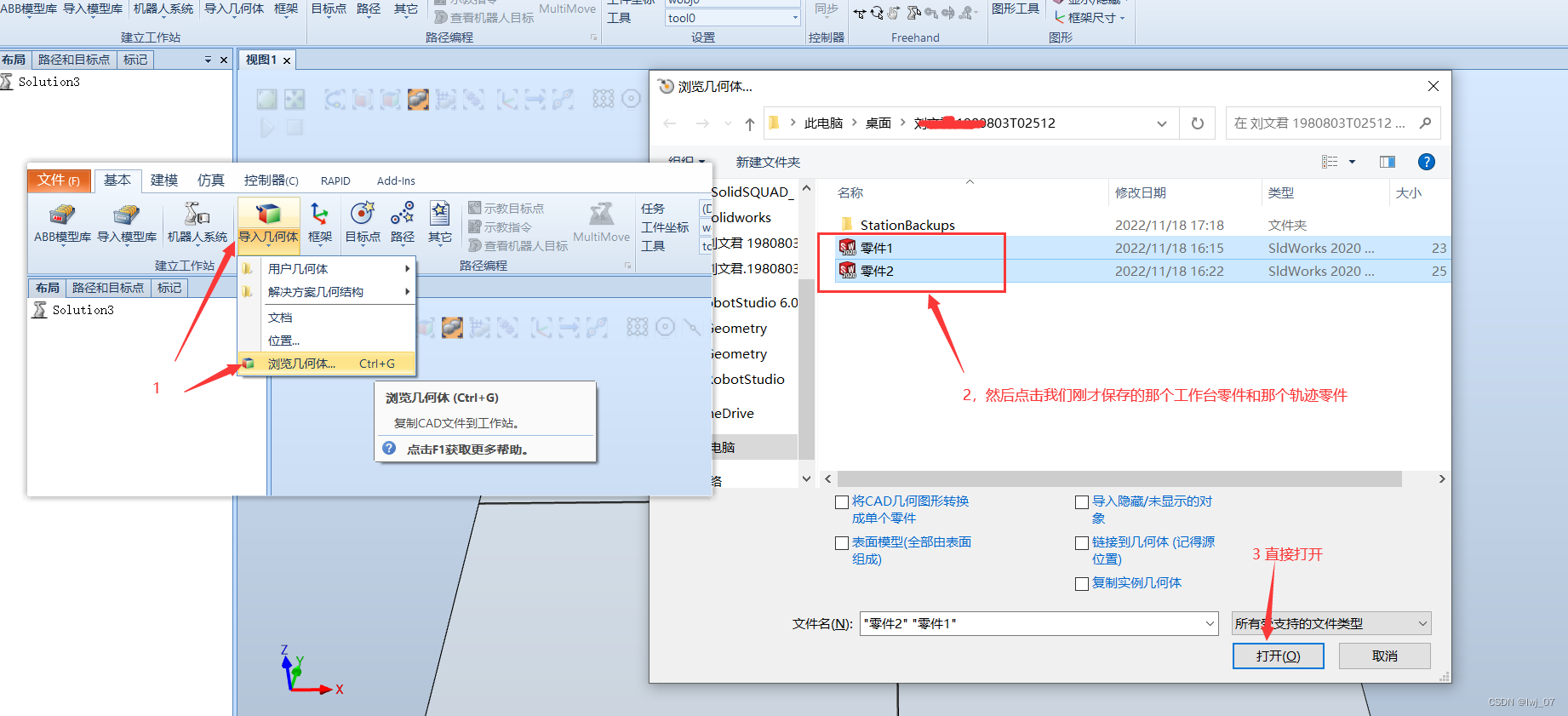Go up one folder level

coord(749,123)
